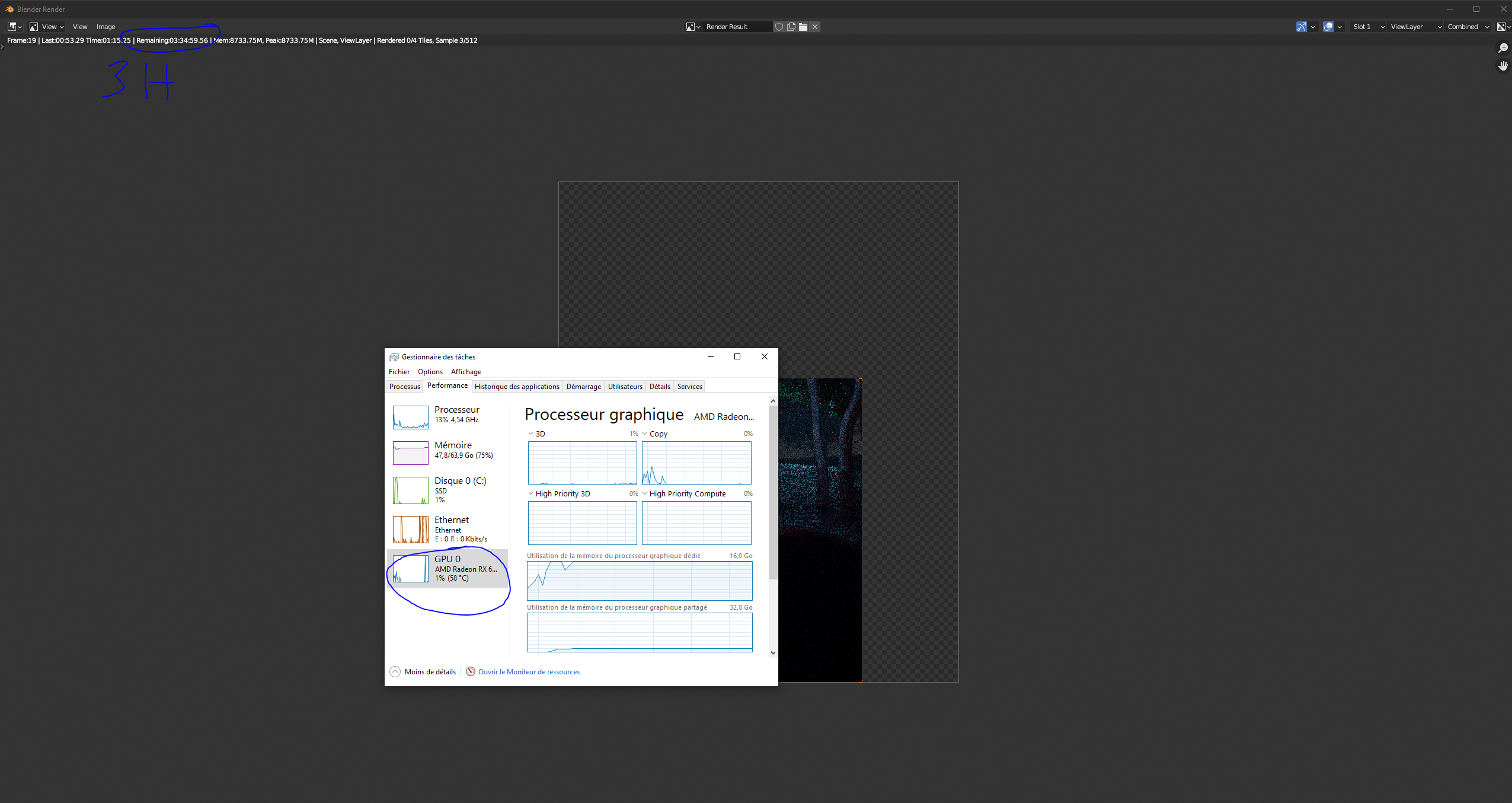1512x803 pixels.
Task: Select the pan hand tool
Action: pos(1503,66)
